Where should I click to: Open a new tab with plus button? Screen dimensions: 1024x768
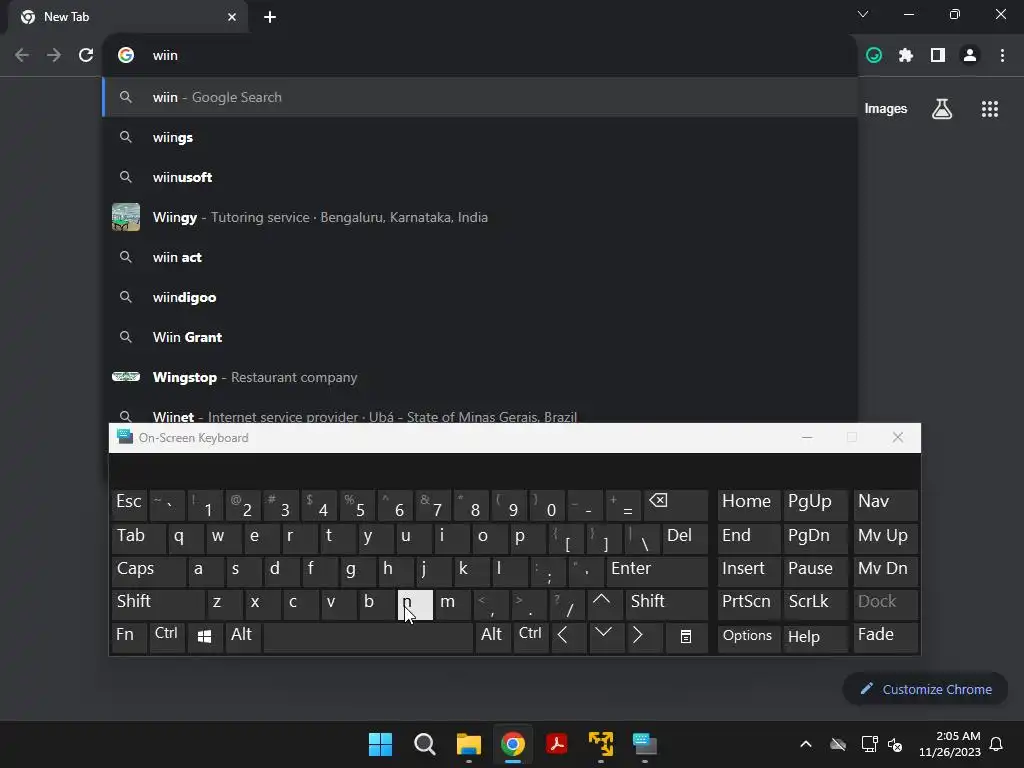click(x=270, y=17)
